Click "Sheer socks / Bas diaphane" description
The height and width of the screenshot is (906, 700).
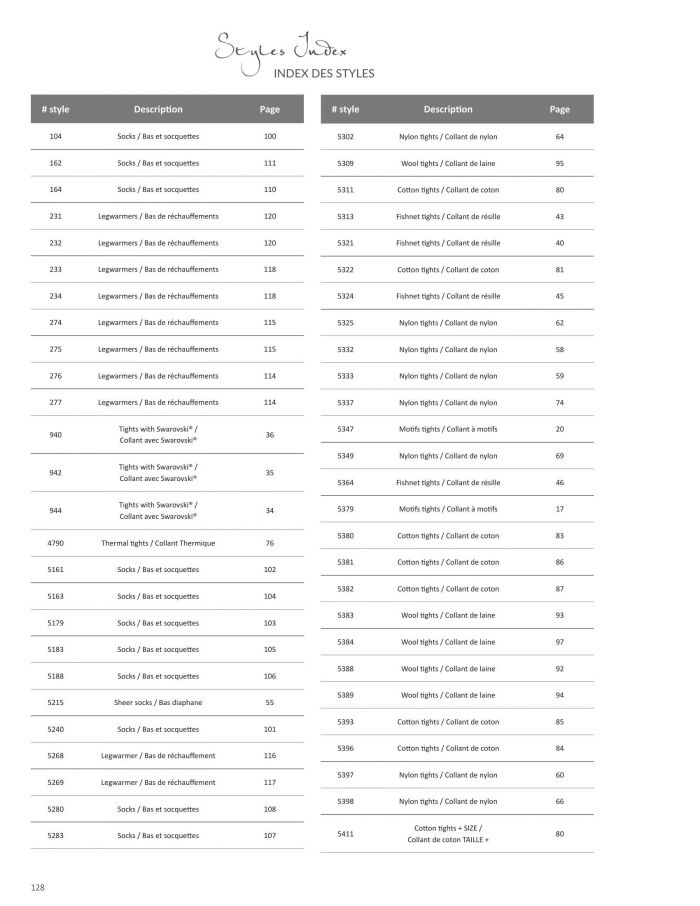[x=158, y=703]
